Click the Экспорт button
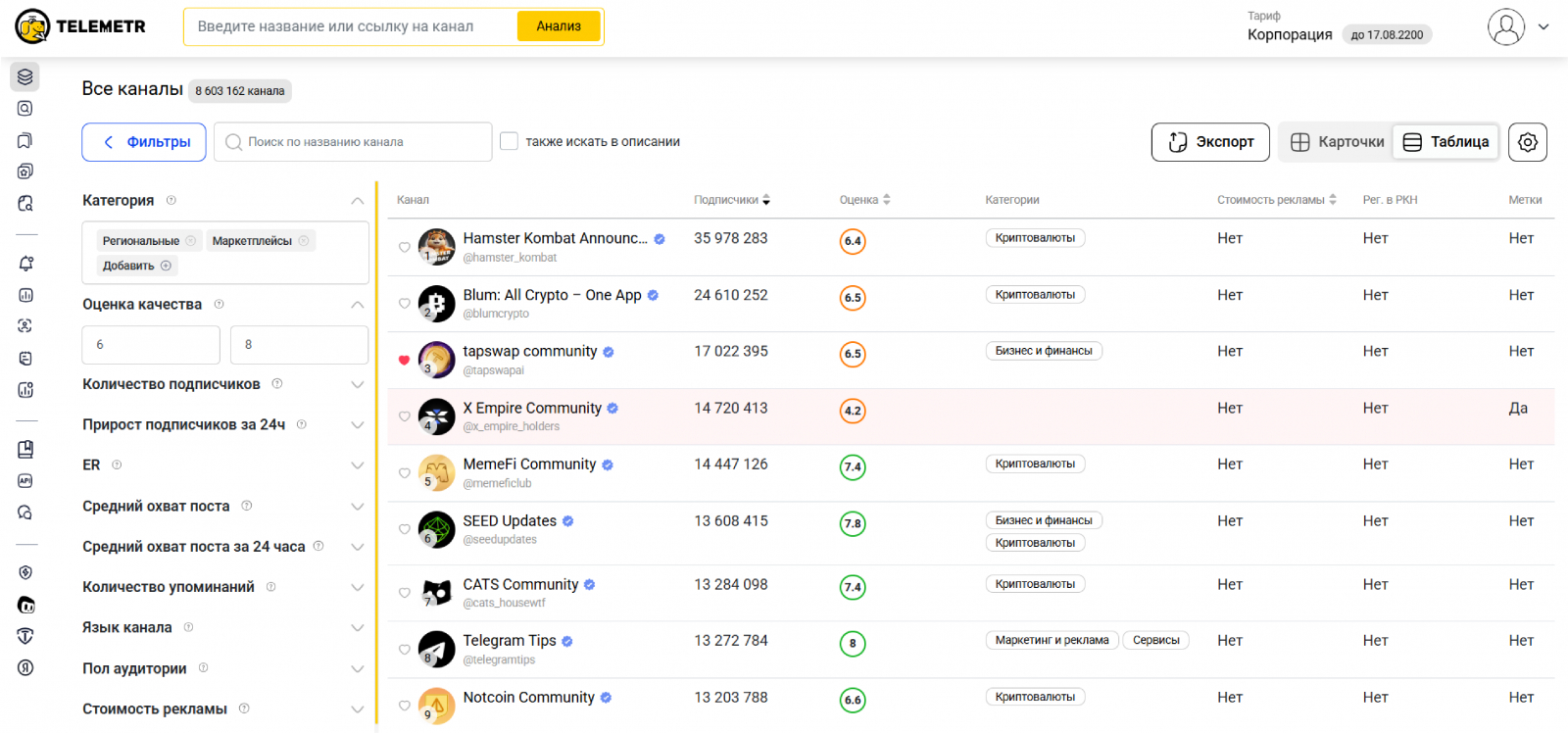 1210,142
